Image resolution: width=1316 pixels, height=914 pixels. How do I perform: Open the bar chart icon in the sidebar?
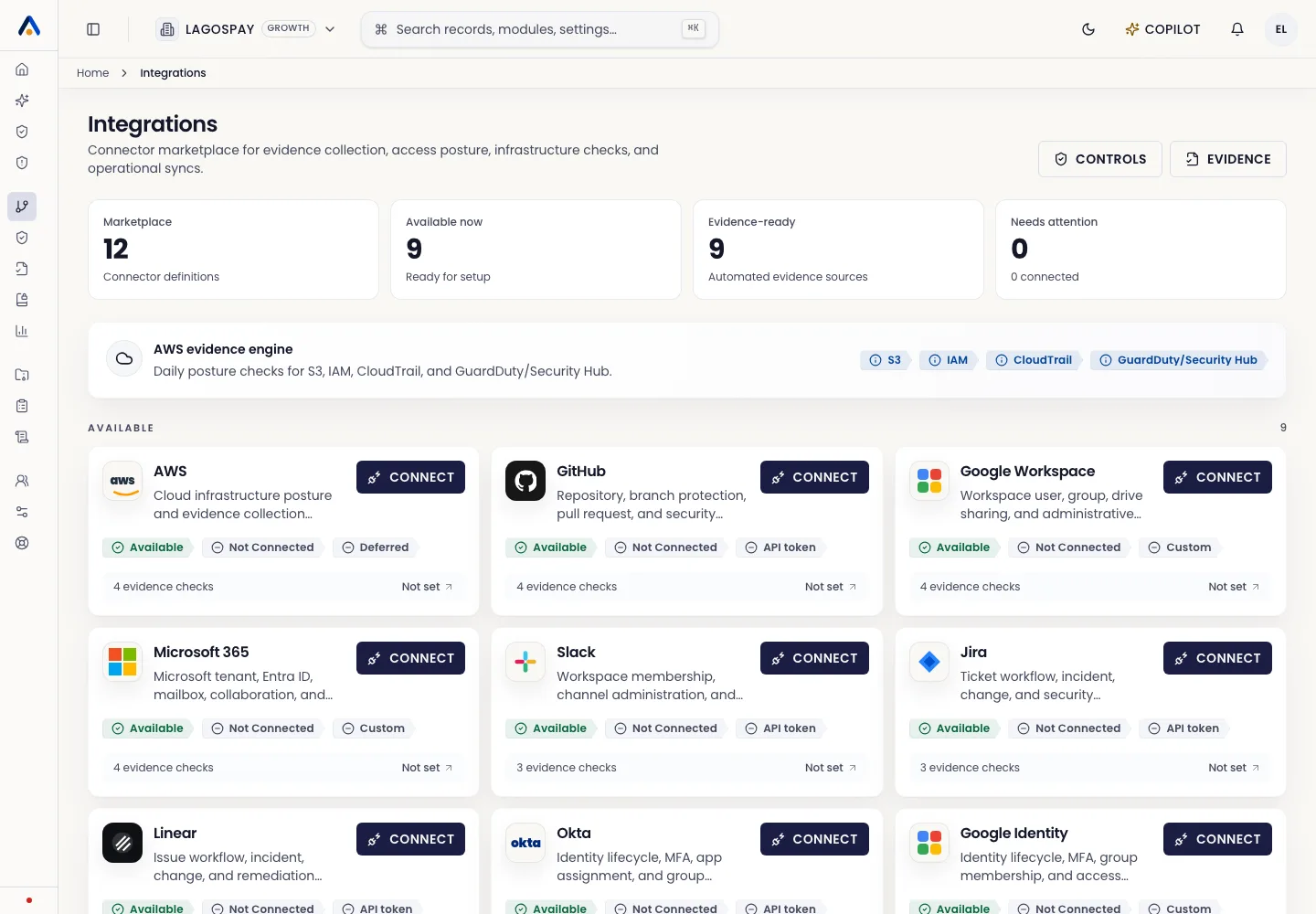tap(22, 331)
